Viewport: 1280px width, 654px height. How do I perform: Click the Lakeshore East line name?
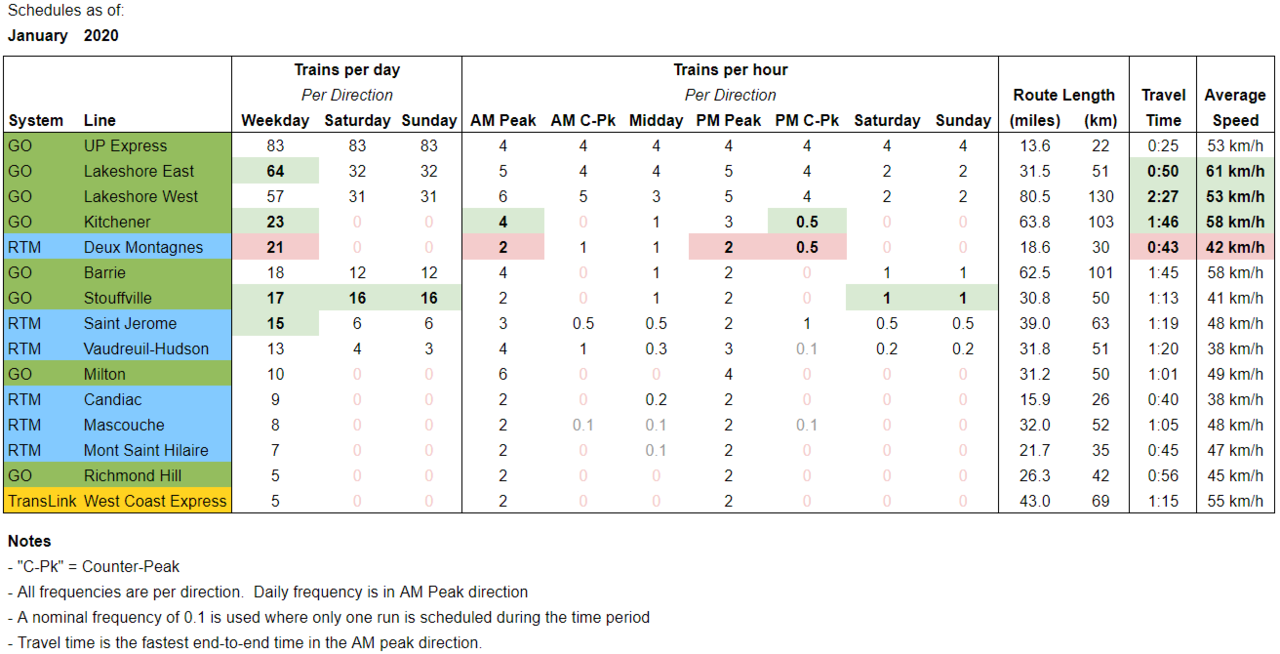point(139,171)
